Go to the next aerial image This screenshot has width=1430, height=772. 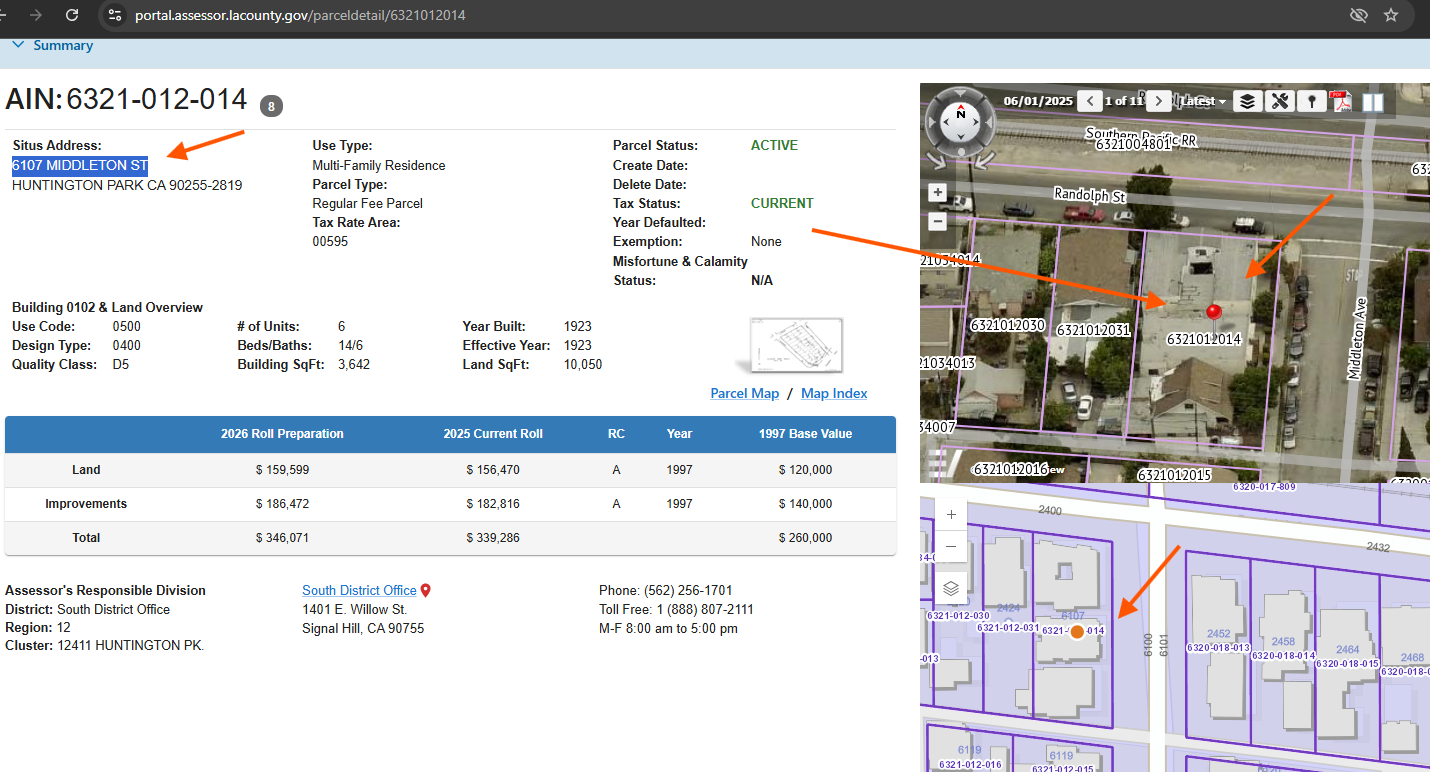[1158, 101]
